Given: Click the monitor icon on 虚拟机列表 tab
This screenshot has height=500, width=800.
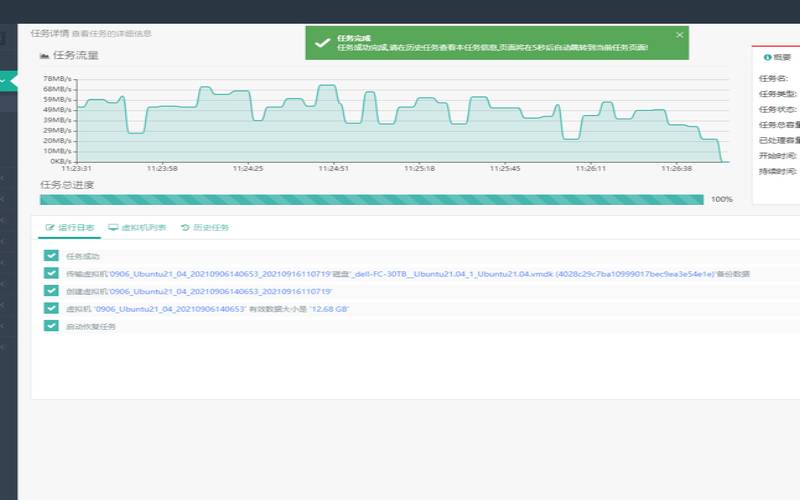Looking at the screenshot, I should pos(113,228).
